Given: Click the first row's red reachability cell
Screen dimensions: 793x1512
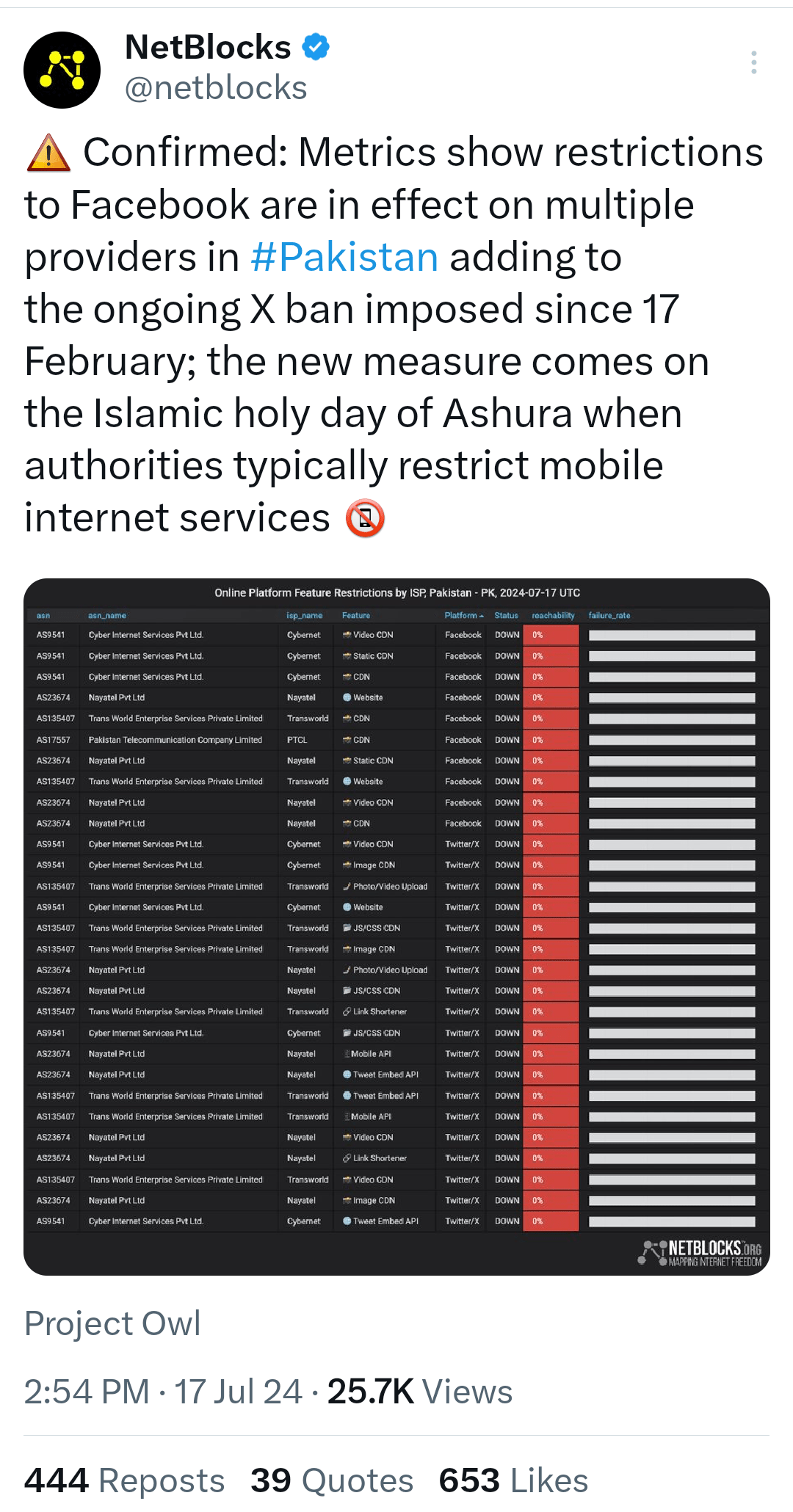Looking at the screenshot, I should (551, 635).
